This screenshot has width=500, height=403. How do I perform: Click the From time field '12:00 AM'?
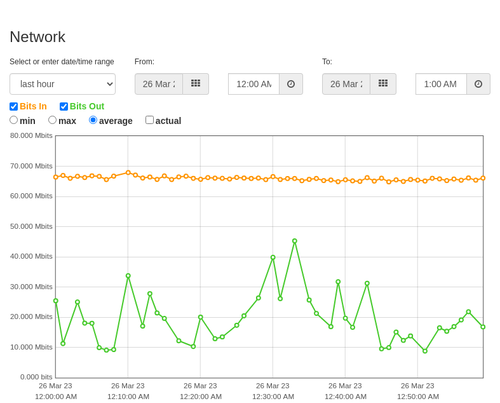coord(254,84)
